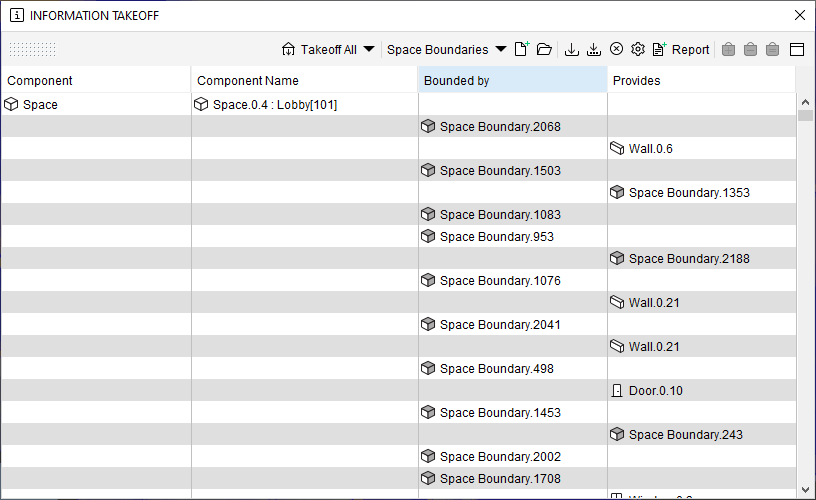The height and width of the screenshot is (500, 816).
Task: Sort by the Component Name column header
Action: point(304,80)
